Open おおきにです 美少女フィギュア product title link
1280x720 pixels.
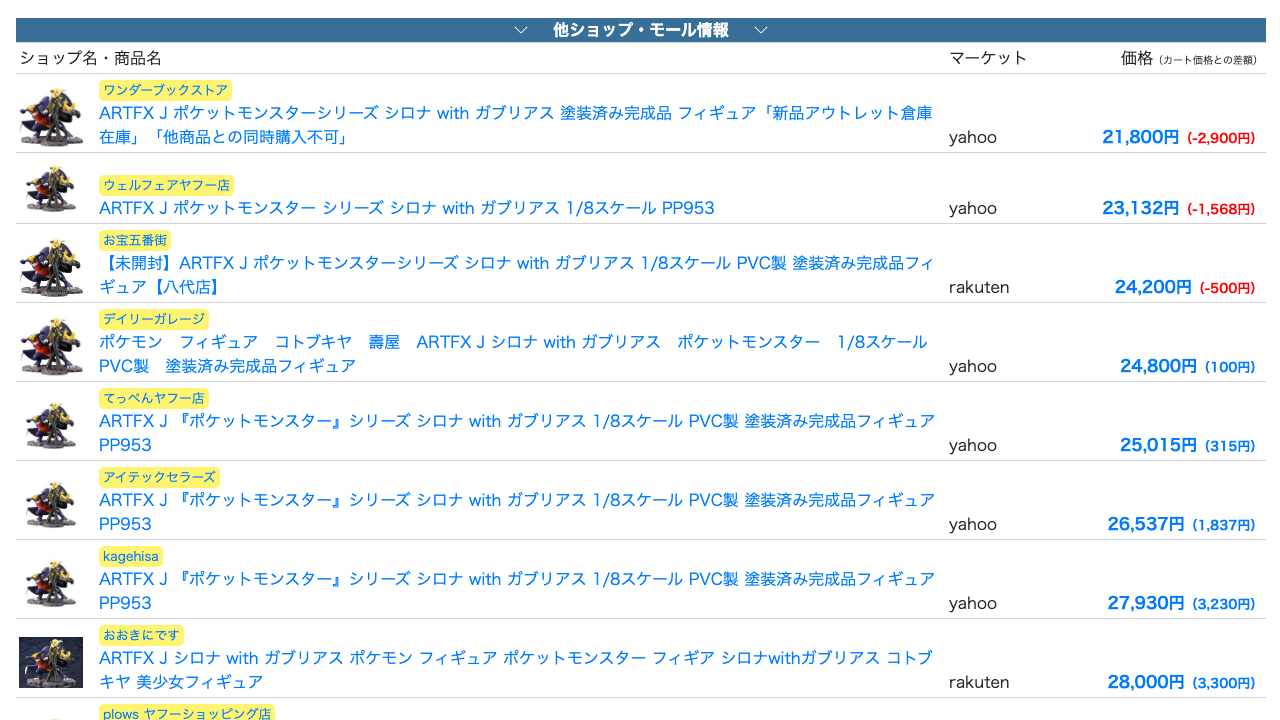[x=516, y=670]
